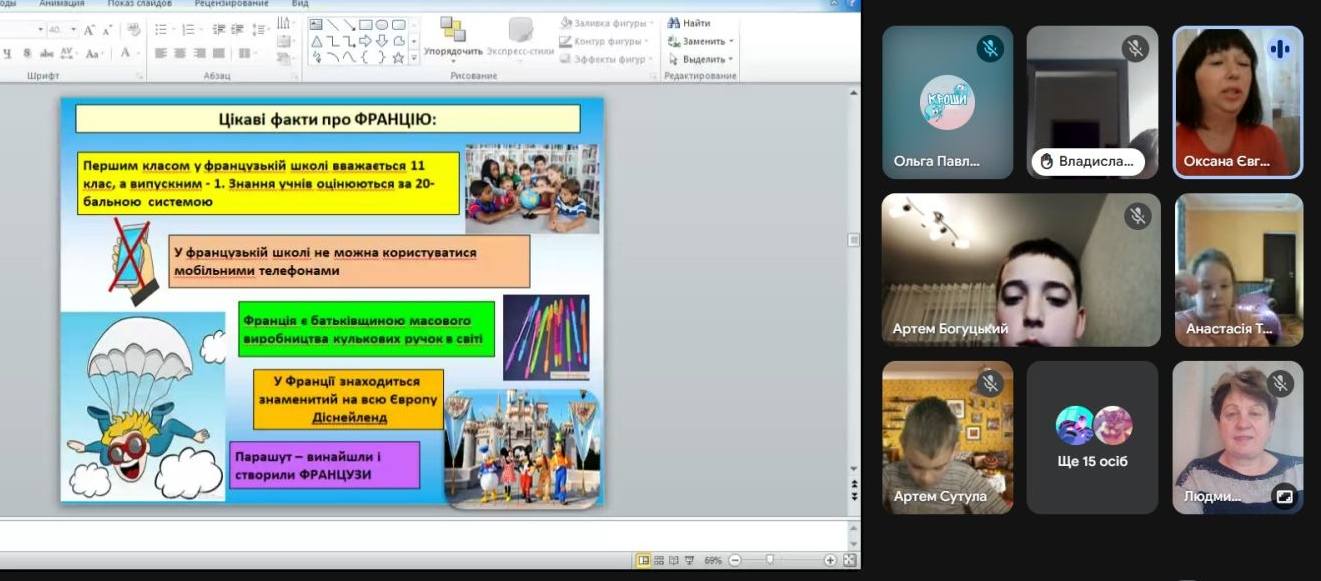This screenshot has width=1321, height=581.
Task: Toggle align text center in Абзац group
Action: (181, 53)
